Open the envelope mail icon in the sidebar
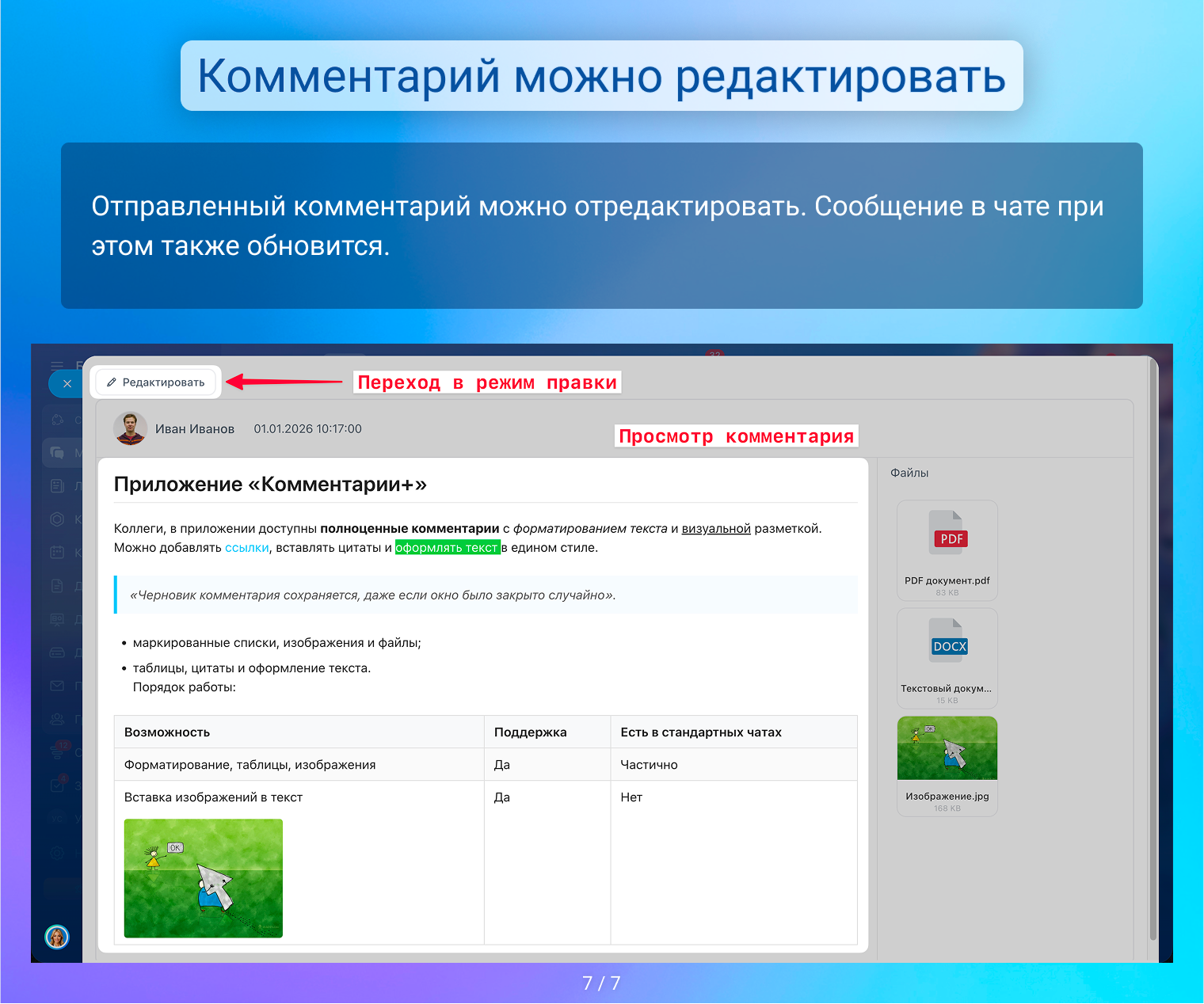1204x1004 pixels. click(57, 686)
